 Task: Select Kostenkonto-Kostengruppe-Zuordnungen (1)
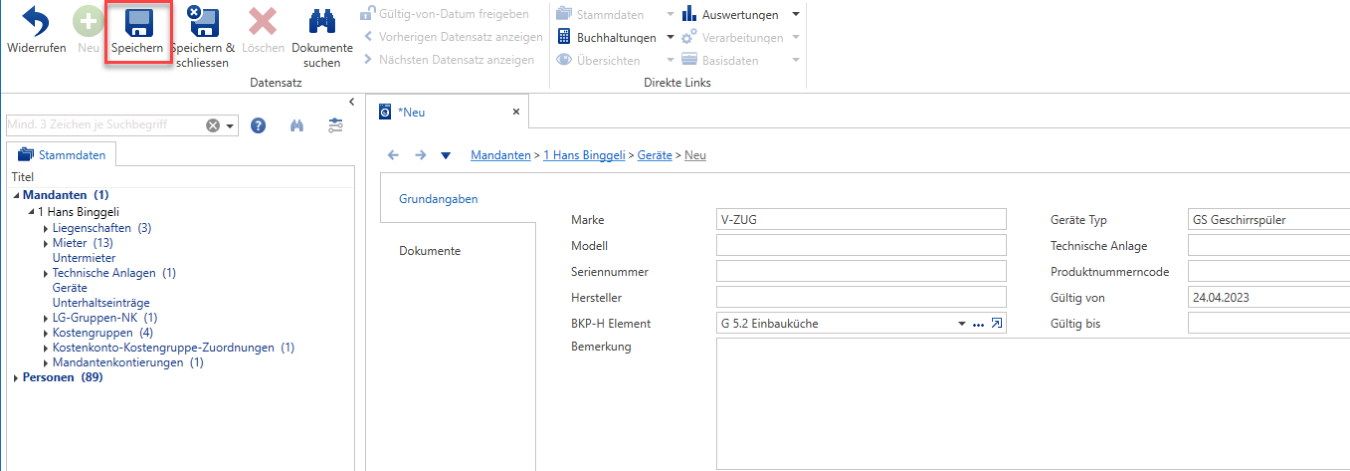coord(174,348)
